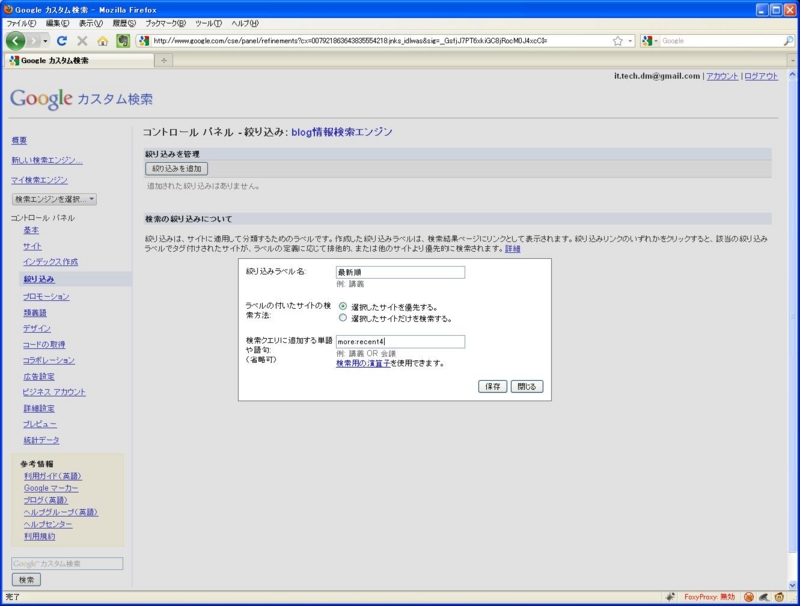The image size is (800, 606).
Task: Open the ツール menu
Action: (x=208, y=23)
